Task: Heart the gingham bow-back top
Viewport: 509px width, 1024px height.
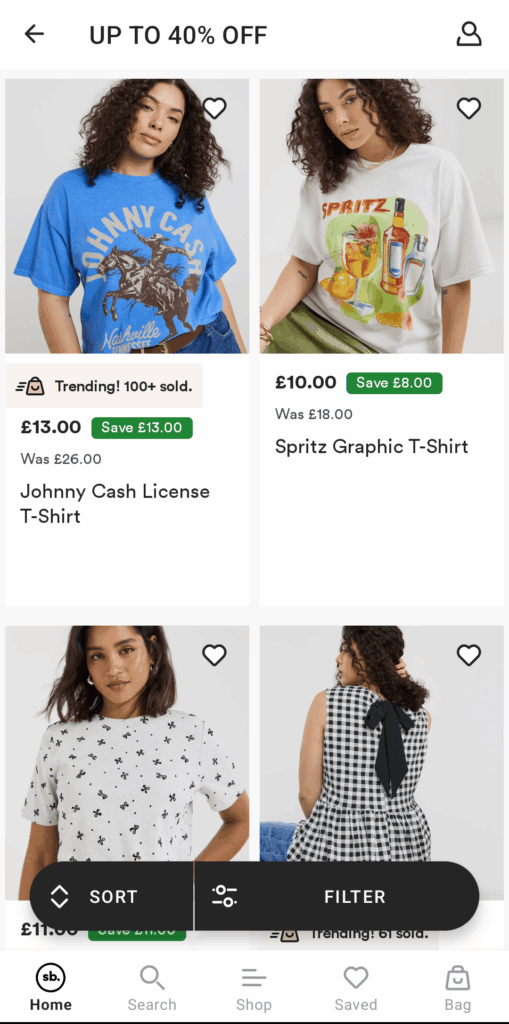Action: [468, 654]
